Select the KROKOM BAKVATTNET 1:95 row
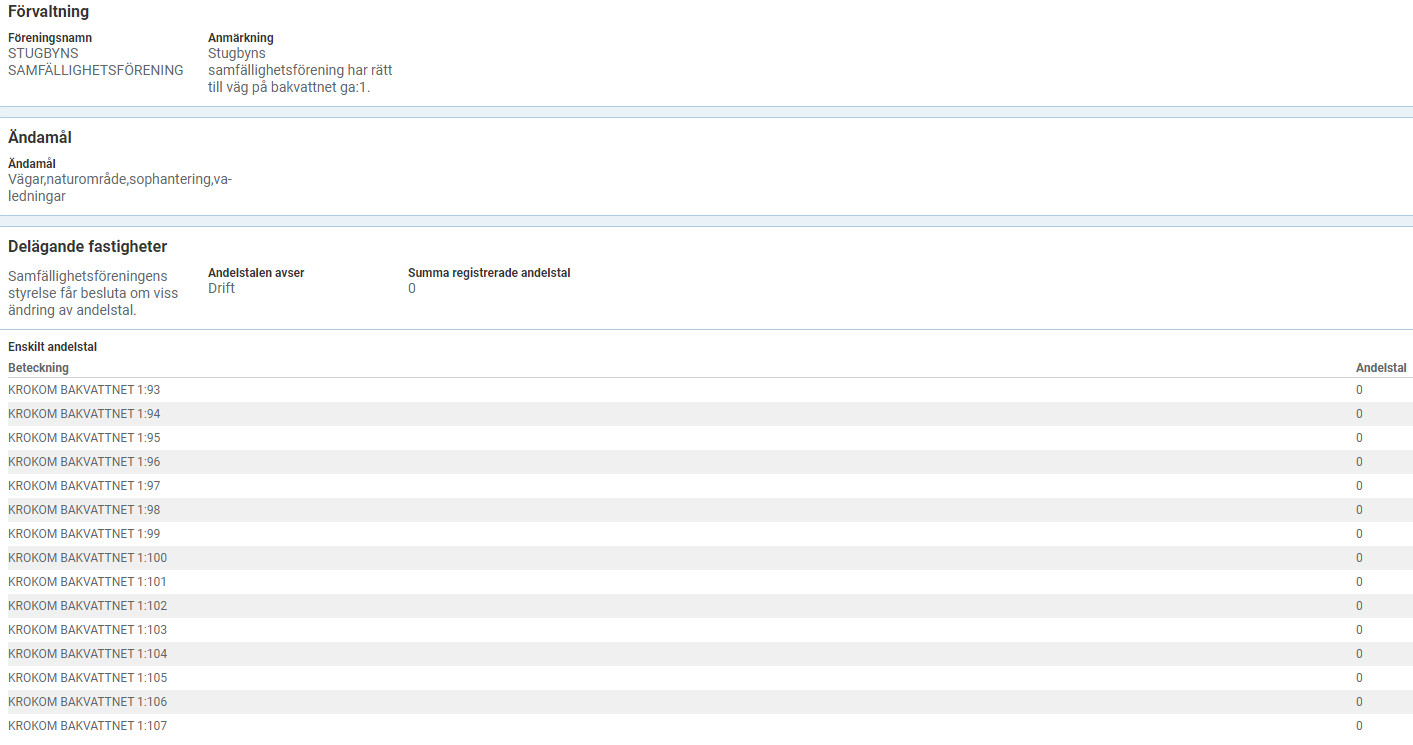Screen dimensions: 1413x745 pos(84,438)
